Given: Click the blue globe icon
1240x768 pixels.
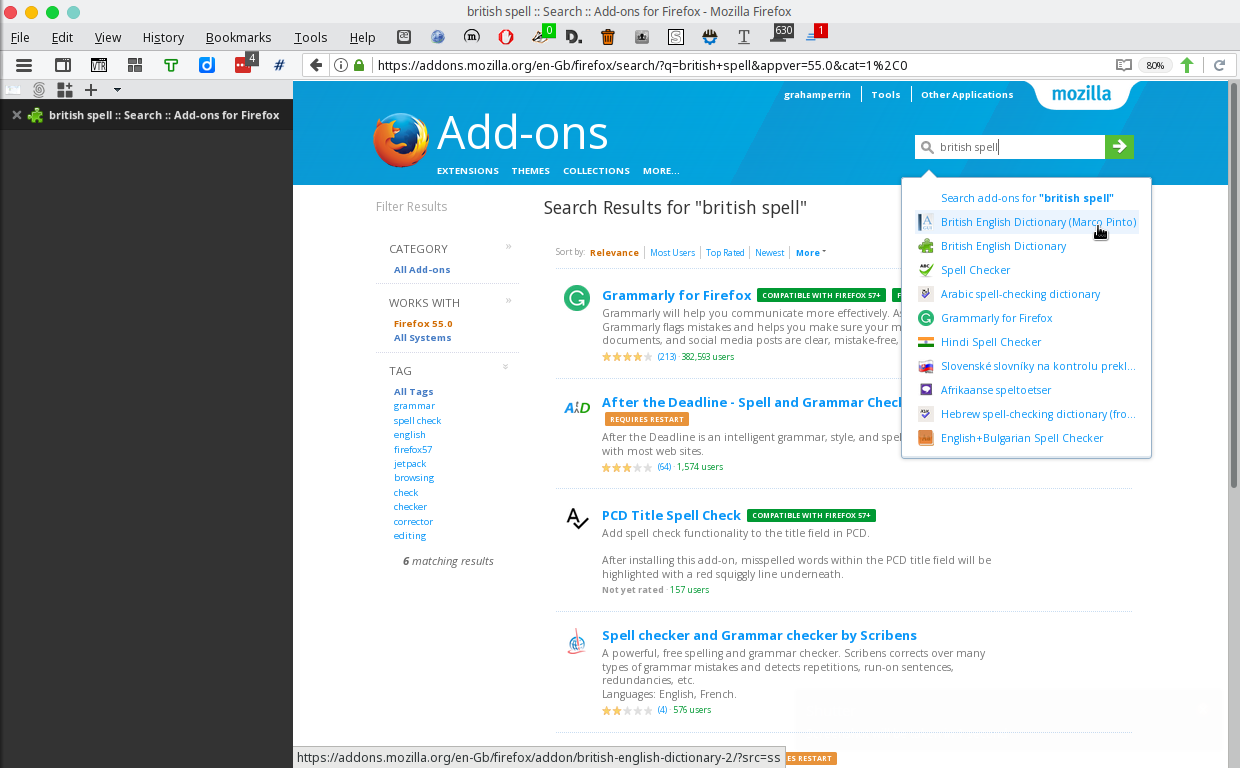Looking at the screenshot, I should point(438,37).
